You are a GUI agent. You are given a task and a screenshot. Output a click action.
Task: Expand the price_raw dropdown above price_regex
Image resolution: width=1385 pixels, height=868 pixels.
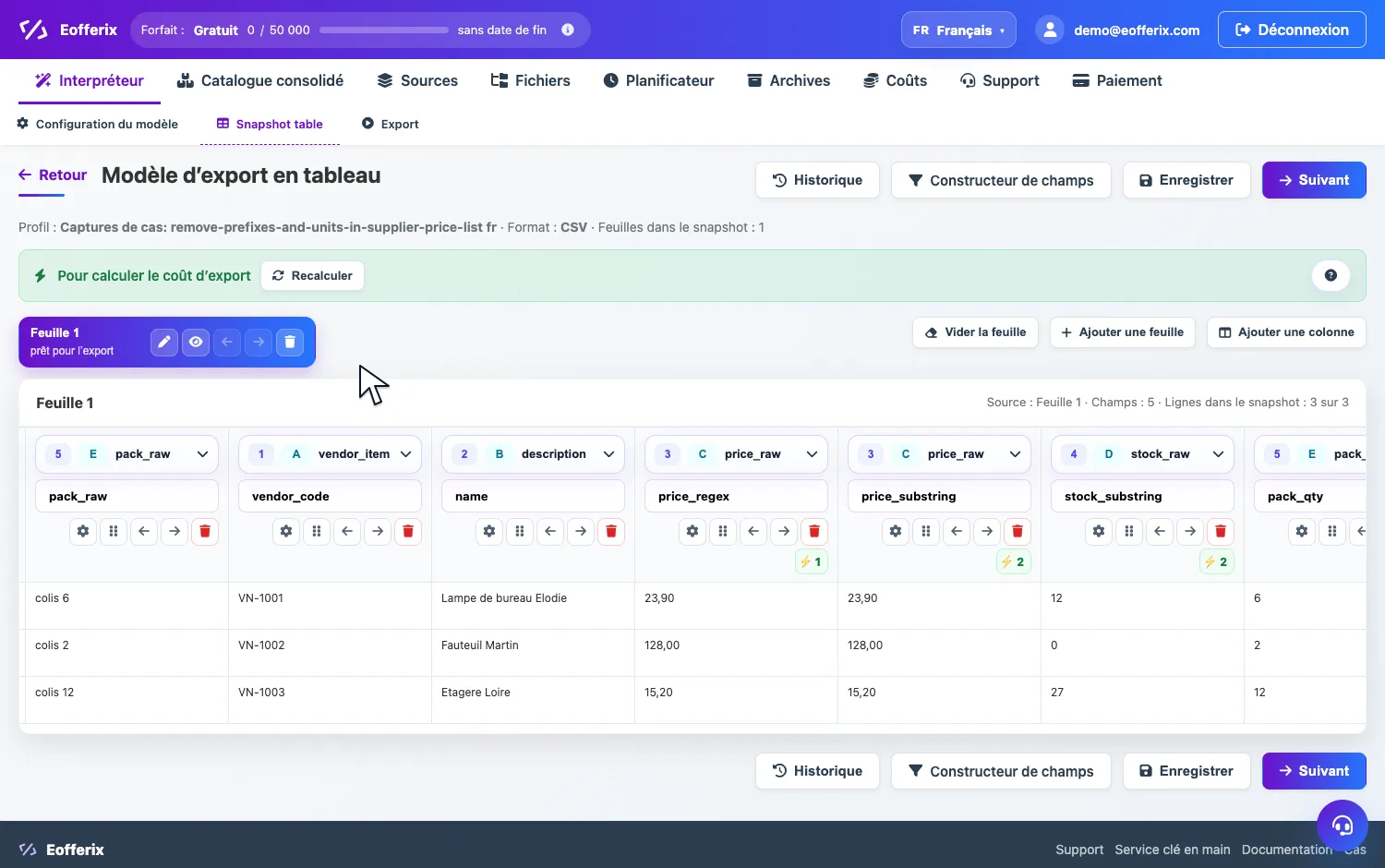click(x=736, y=453)
